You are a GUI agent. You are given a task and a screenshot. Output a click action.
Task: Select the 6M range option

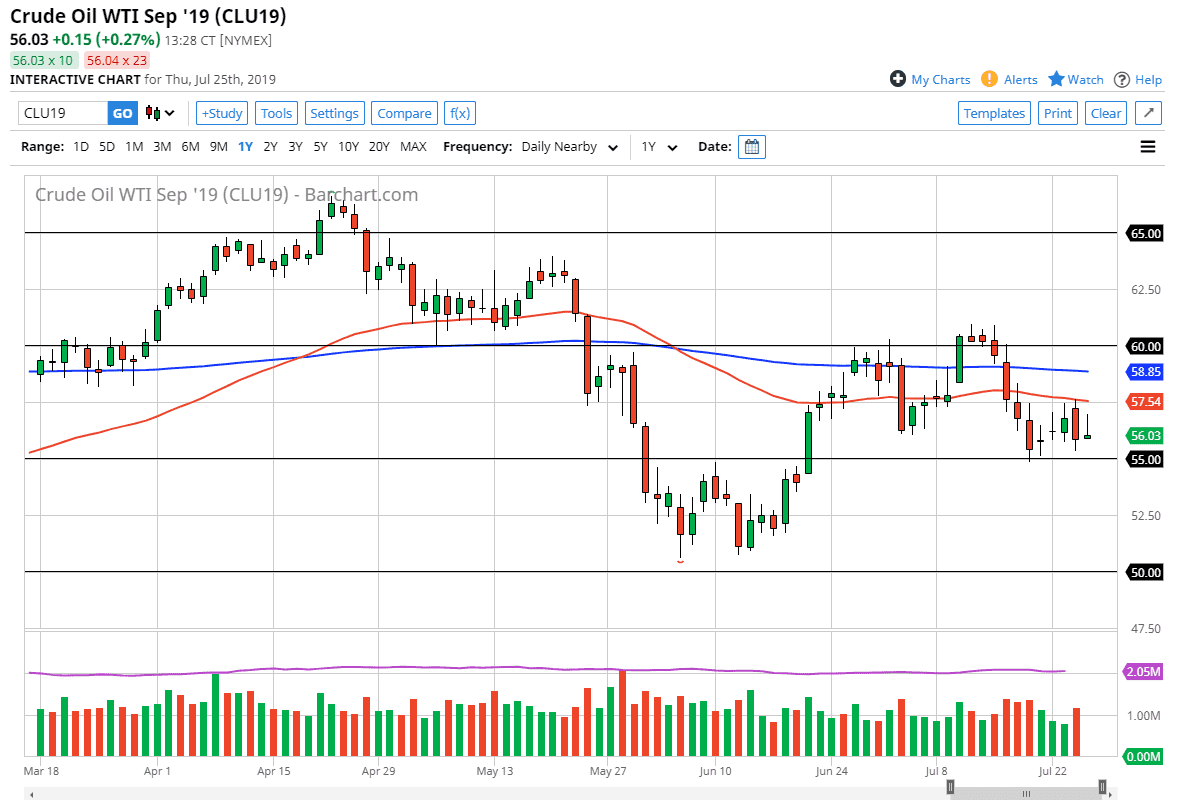coord(190,147)
